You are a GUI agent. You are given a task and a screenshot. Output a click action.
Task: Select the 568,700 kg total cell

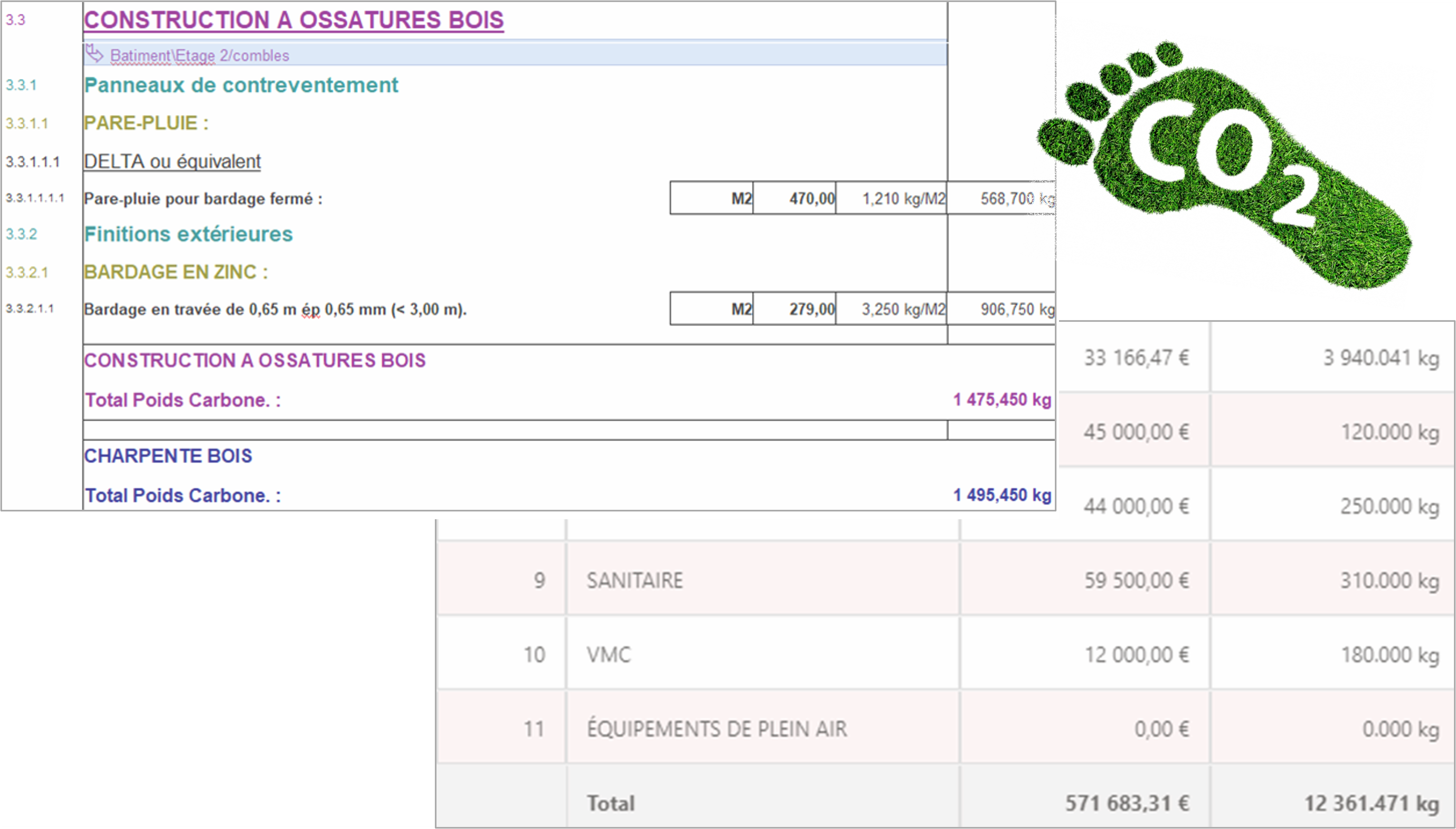tap(1001, 198)
